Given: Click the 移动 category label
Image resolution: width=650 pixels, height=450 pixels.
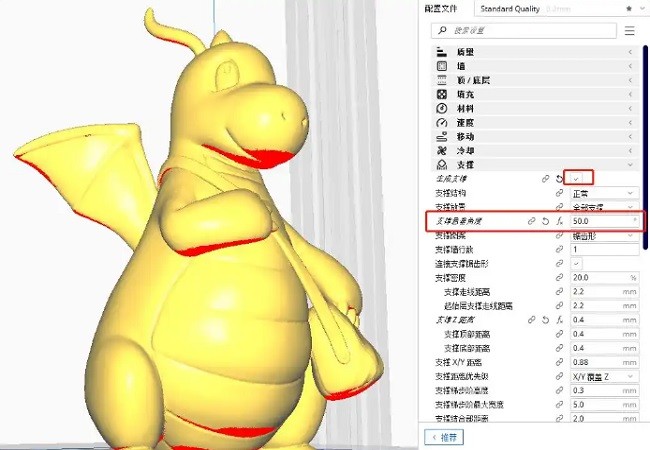Looking at the screenshot, I should (x=465, y=137).
